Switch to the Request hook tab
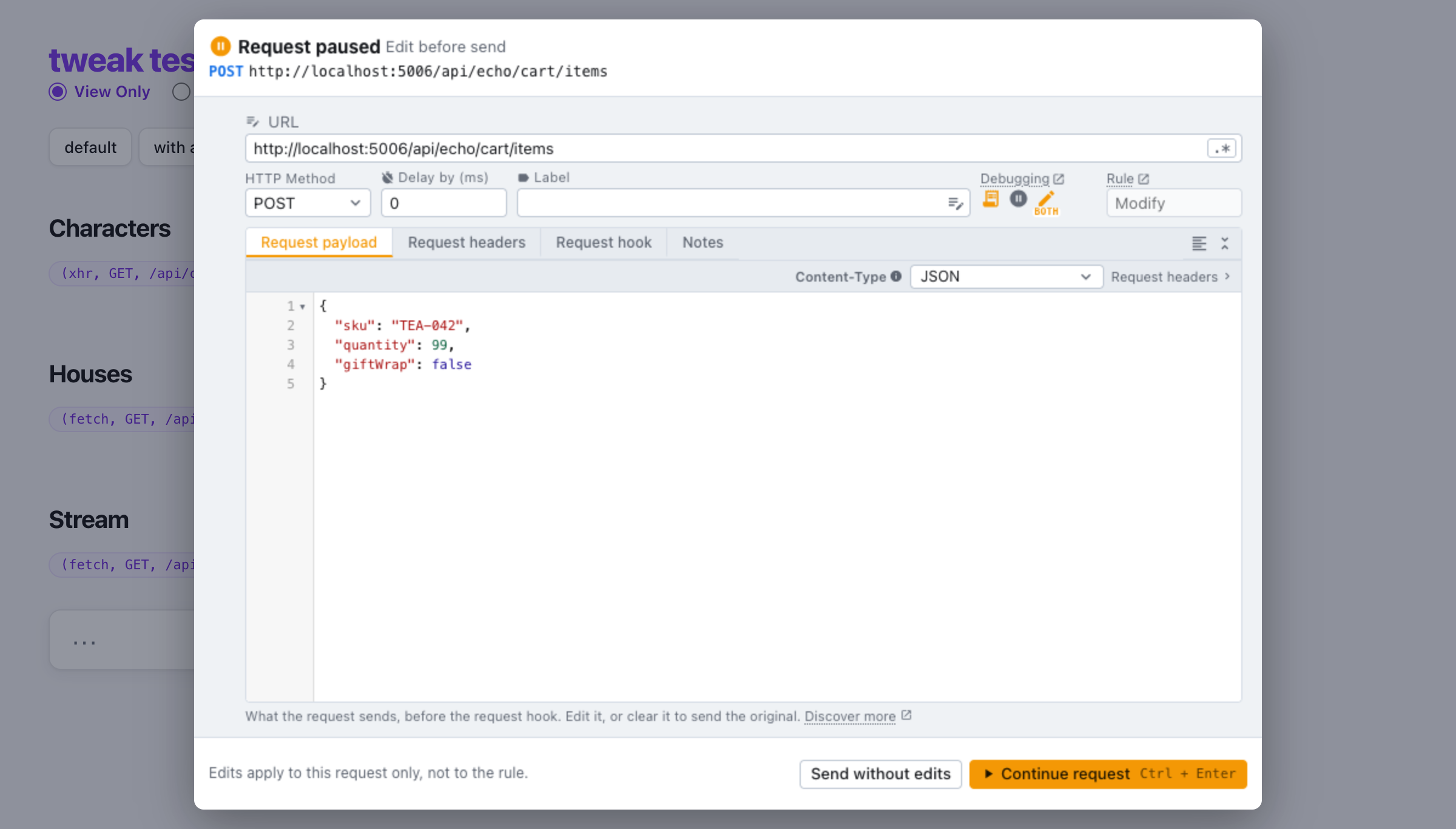Image resolution: width=1456 pixels, height=829 pixels. (604, 242)
